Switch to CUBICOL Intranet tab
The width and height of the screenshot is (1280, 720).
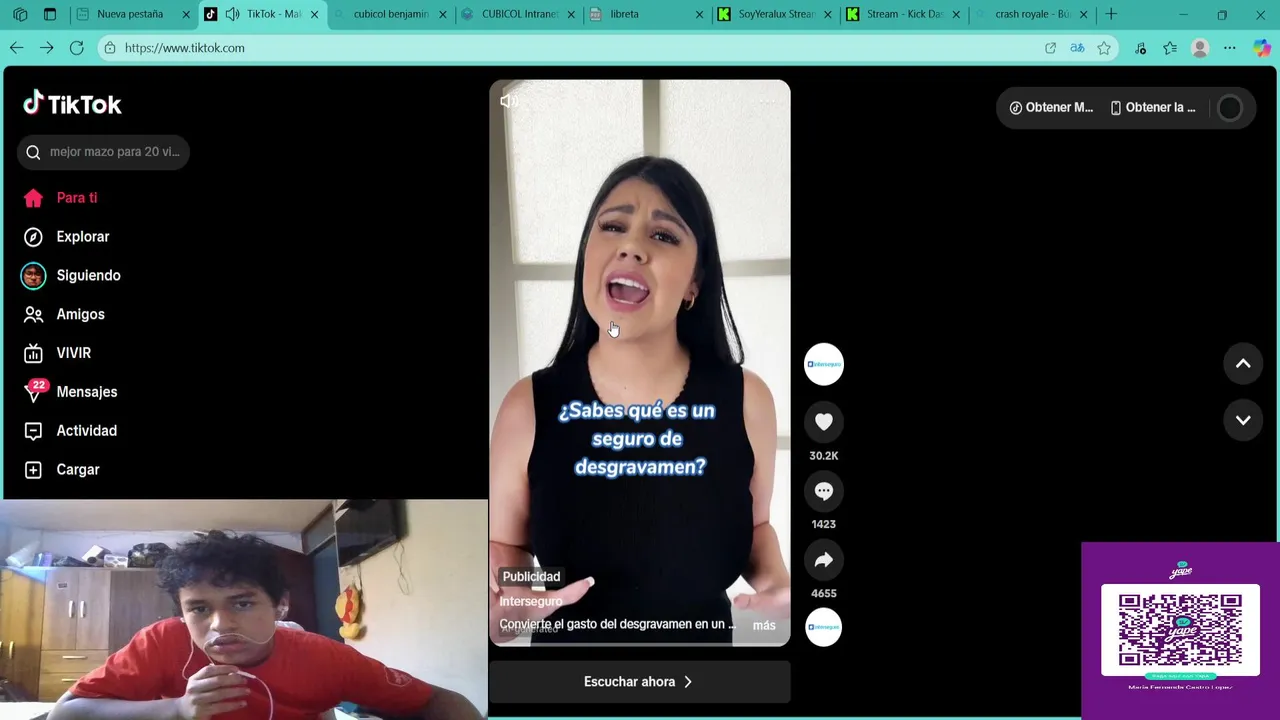(x=518, y=14)
